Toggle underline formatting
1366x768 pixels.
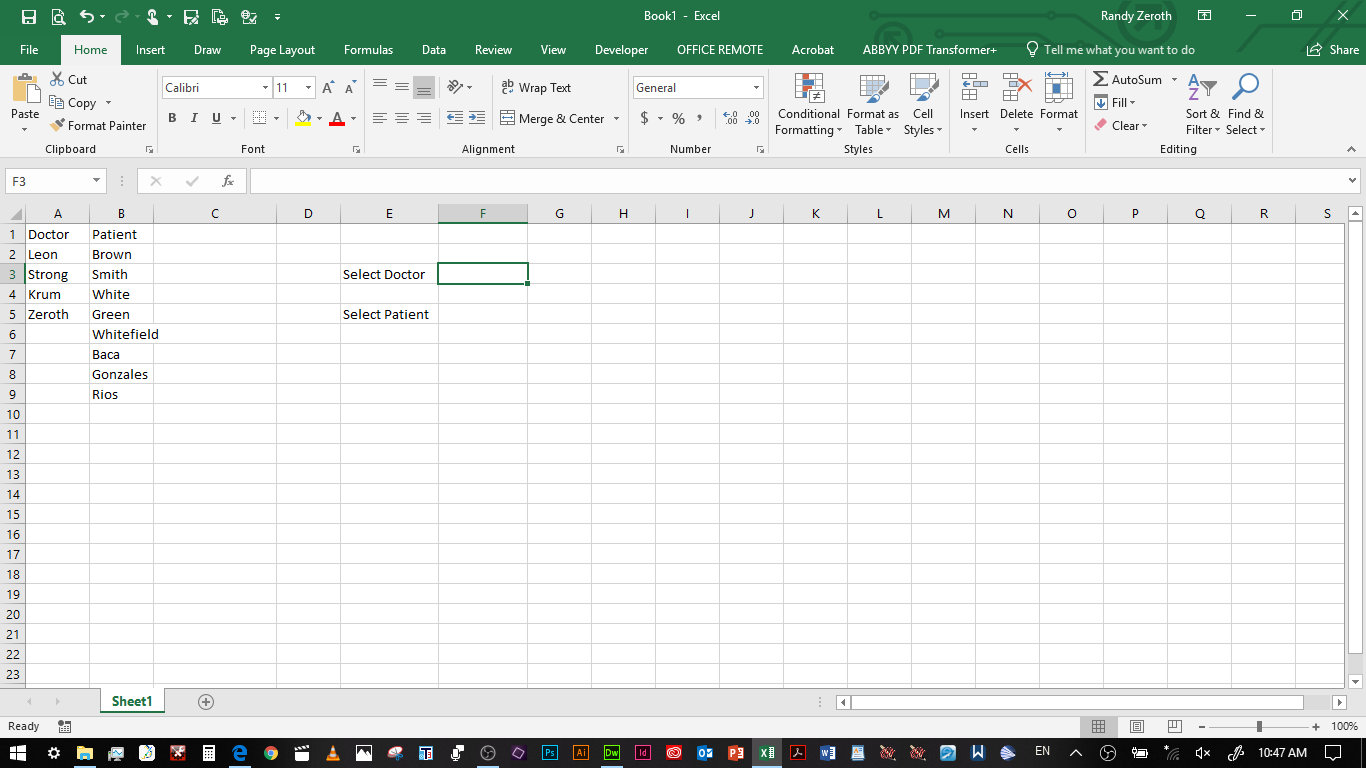[x=214, y=118]
